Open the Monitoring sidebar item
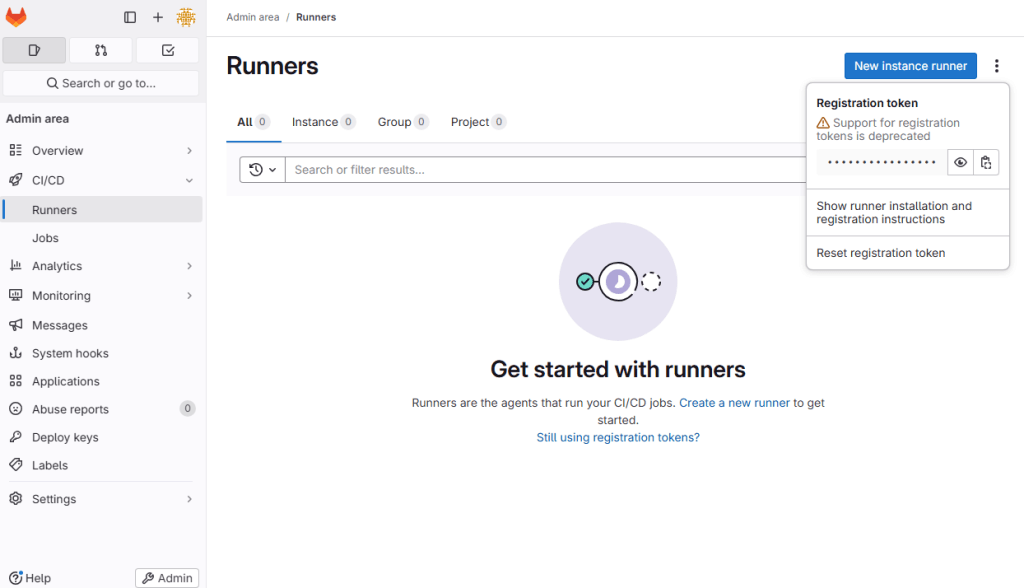1024x588 pixels. click(x=101, y=295)
